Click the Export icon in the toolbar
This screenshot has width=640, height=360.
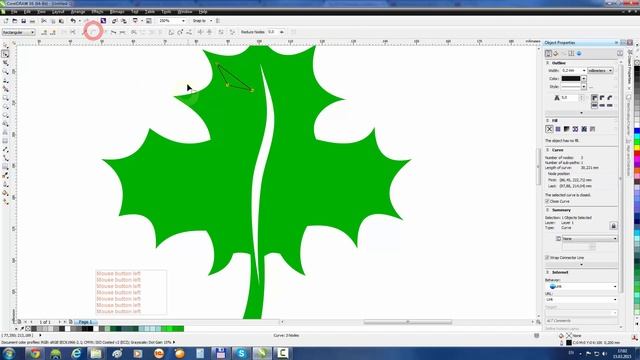123,21
